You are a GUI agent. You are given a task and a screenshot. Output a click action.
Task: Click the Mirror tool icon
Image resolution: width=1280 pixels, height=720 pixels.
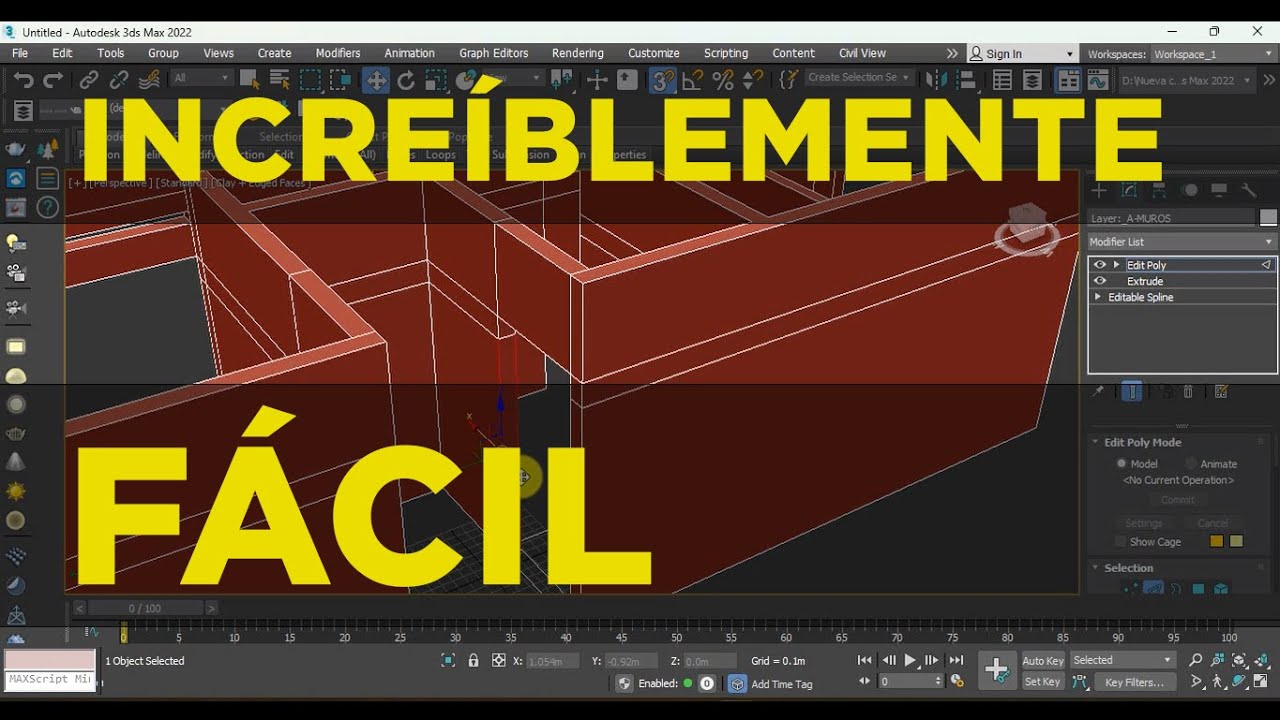point(936,81)
